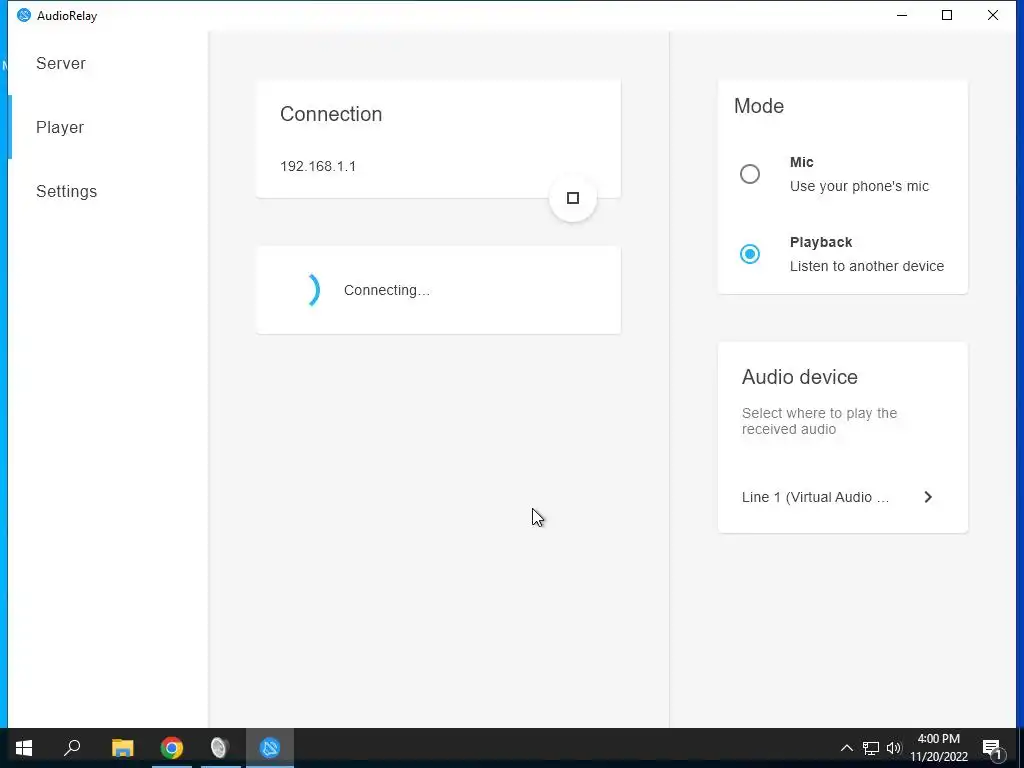This screenshot has height=768, width=1024.
Task: Close the AudioRelay window
Action: coord(993,15)
